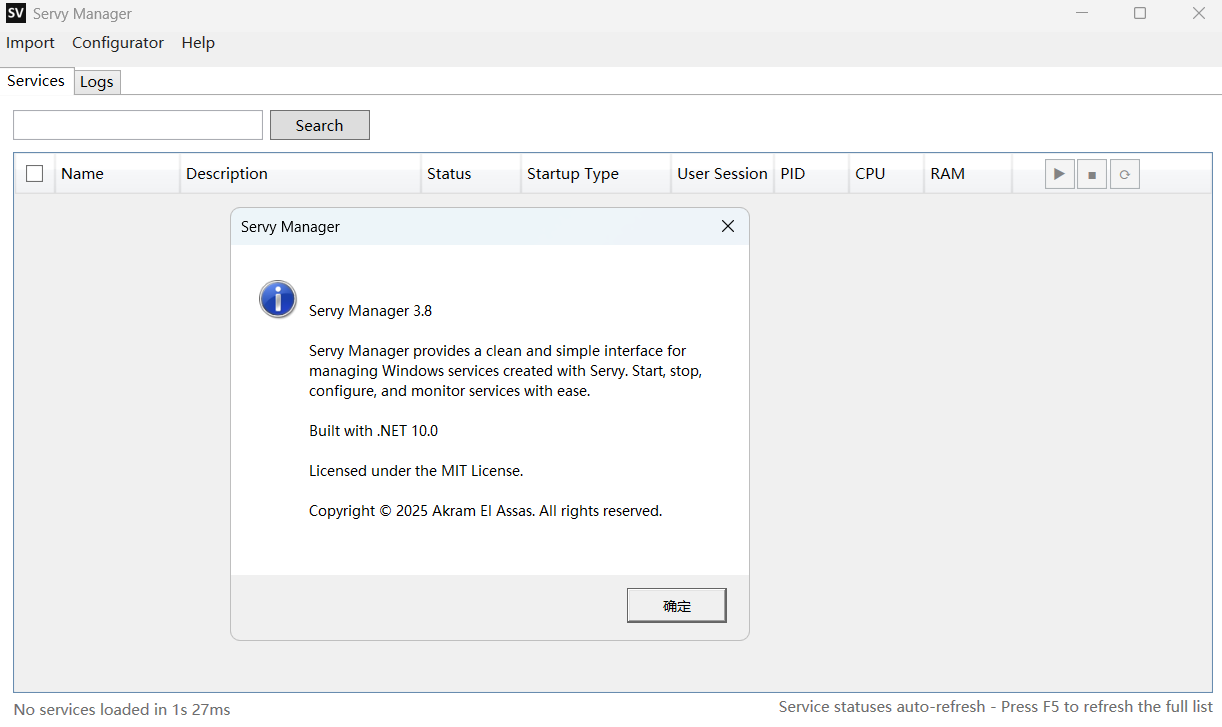This screenshot has width=1222, height=727.
Task: Close the Servy Manager about dialog
Action: point(728,227)
